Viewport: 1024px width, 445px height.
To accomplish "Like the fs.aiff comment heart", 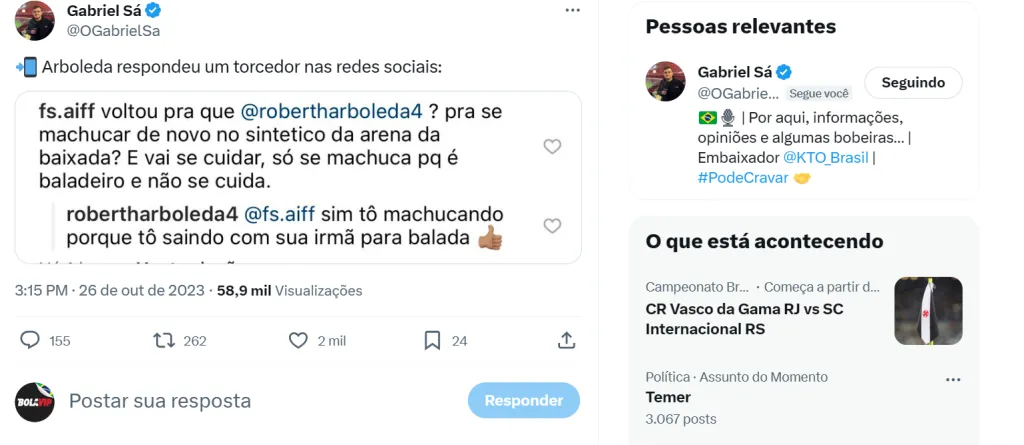I will pyautogui.click(x=551, y=147).
